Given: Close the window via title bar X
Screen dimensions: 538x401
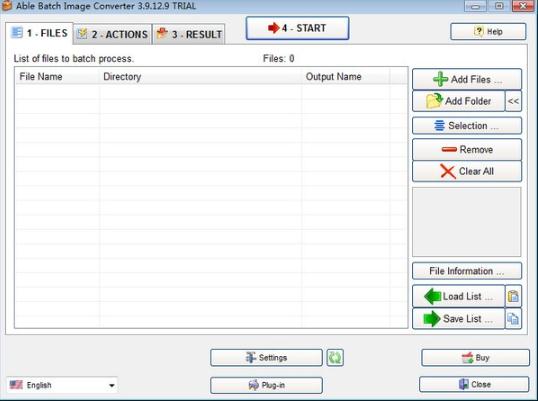Looking at the screenshot, I should point(523,6).
